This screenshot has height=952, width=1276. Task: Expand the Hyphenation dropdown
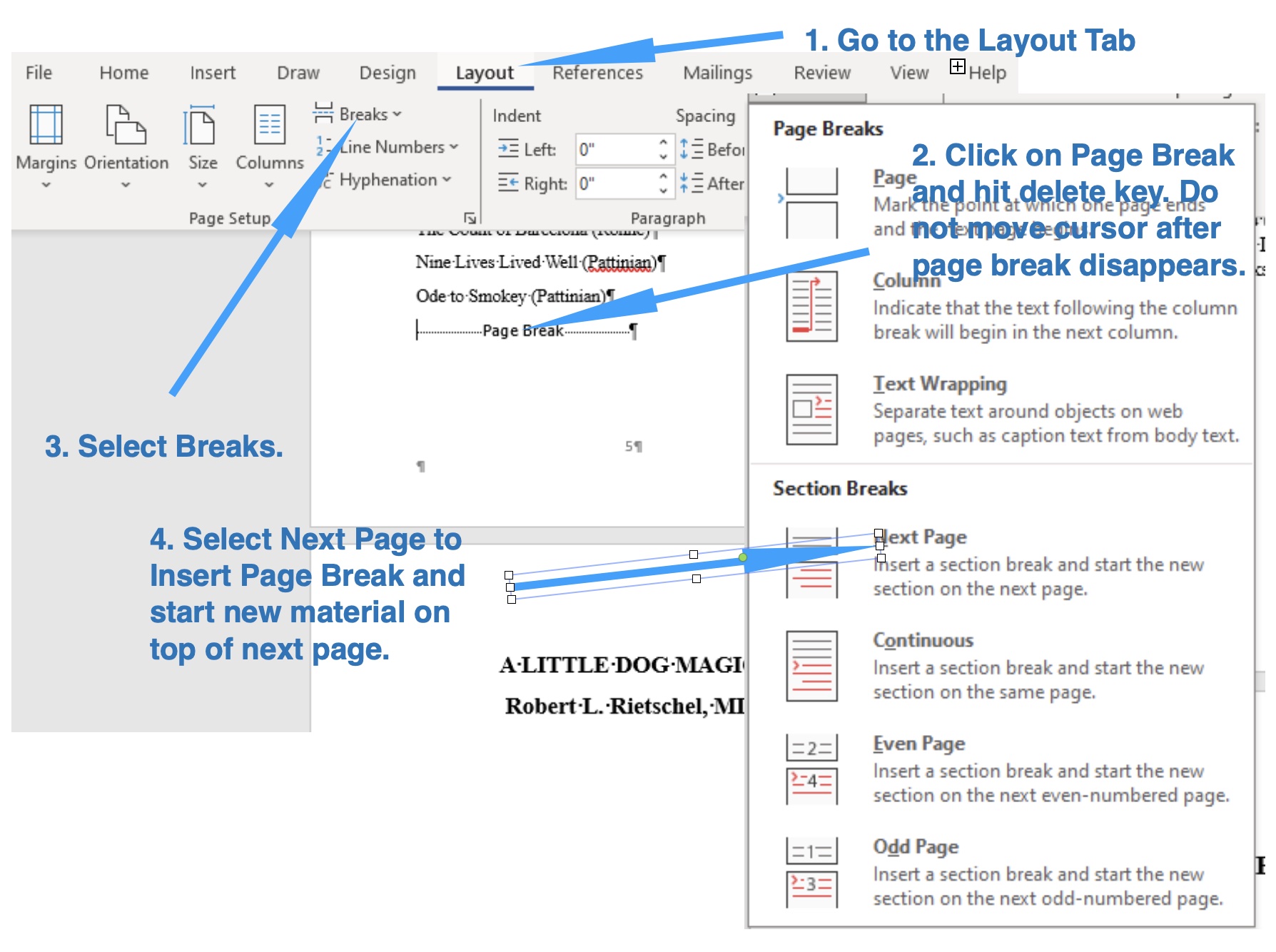[383, 180]
